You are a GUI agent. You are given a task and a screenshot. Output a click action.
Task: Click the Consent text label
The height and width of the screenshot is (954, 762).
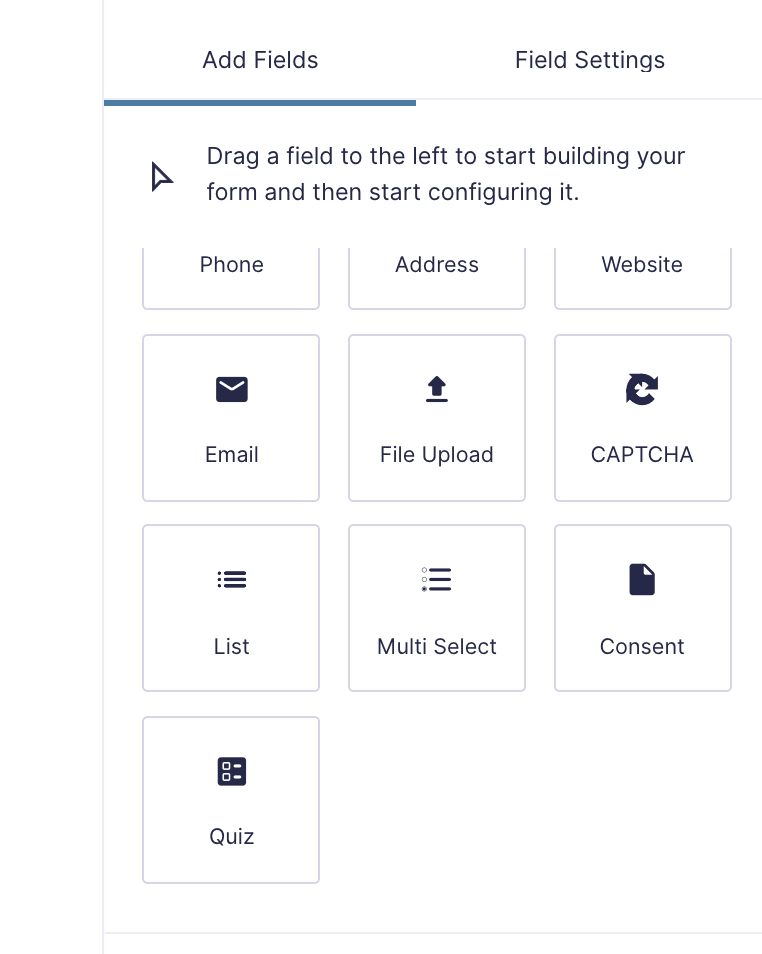[x=642, y=647]
